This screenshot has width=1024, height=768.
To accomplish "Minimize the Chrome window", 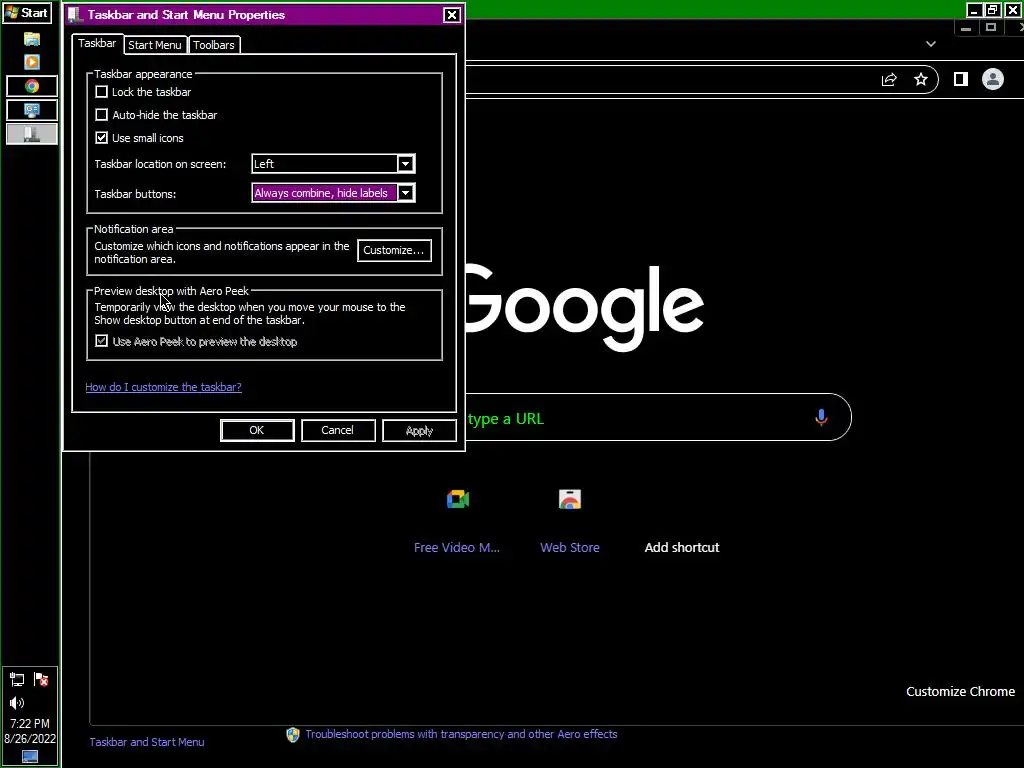I will coord(974,10).
